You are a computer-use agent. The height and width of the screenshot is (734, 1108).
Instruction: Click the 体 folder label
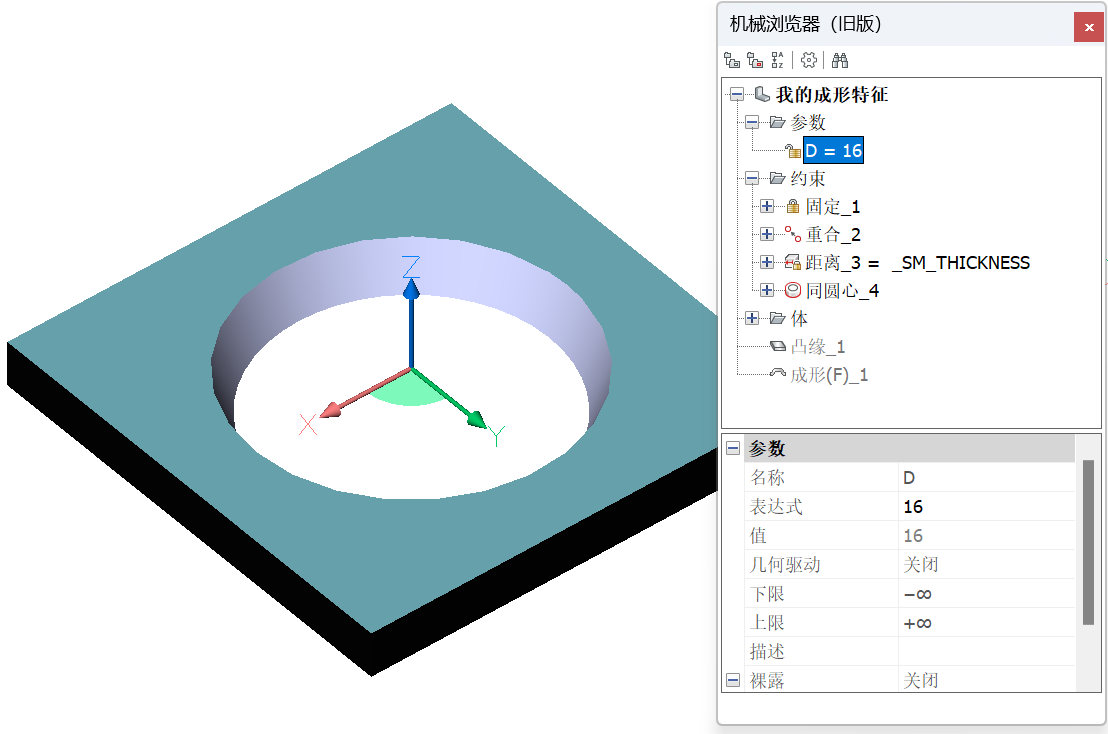pos(798,318)
